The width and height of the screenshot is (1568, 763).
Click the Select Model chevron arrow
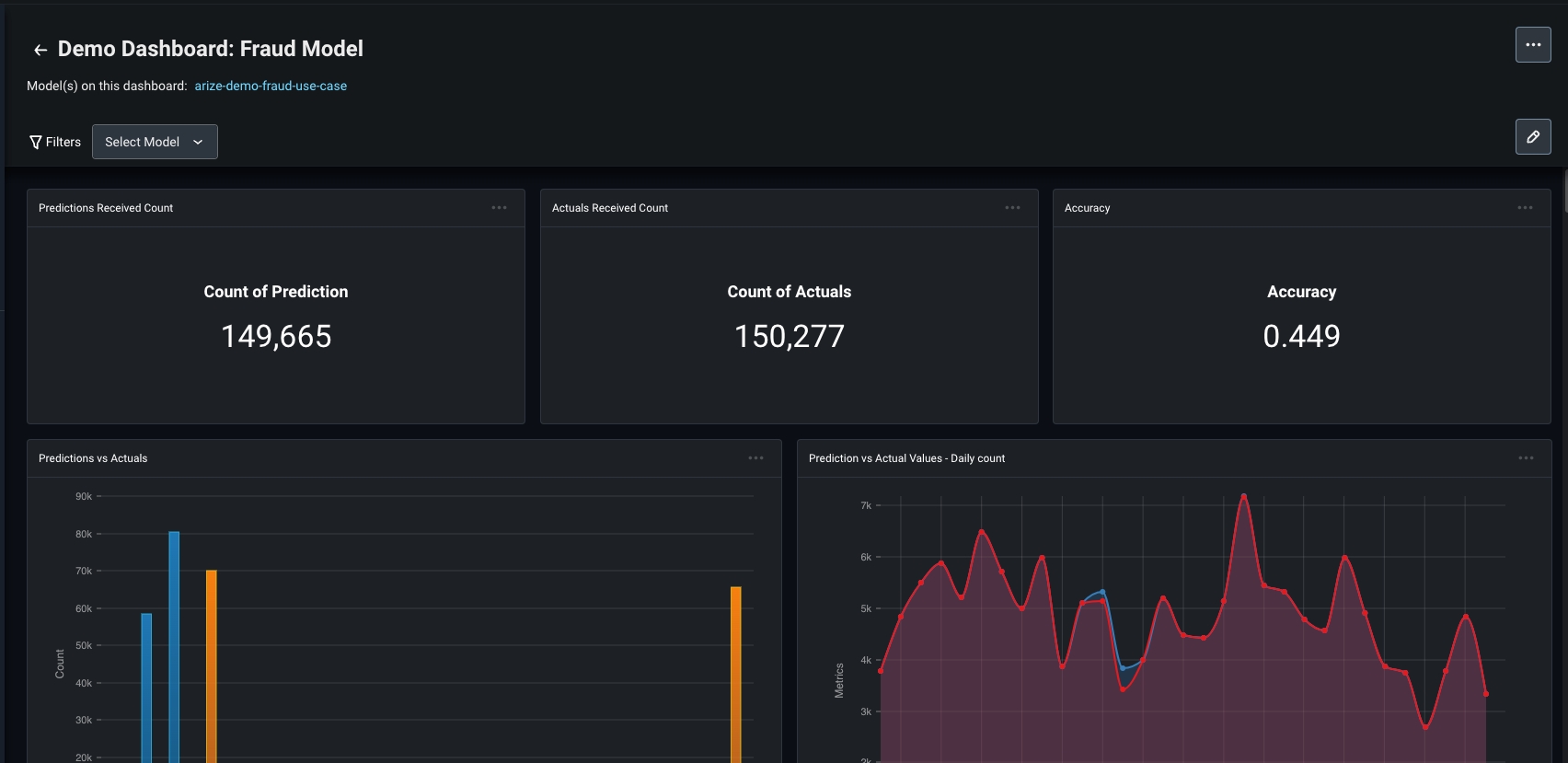click(x=198, y=142)
